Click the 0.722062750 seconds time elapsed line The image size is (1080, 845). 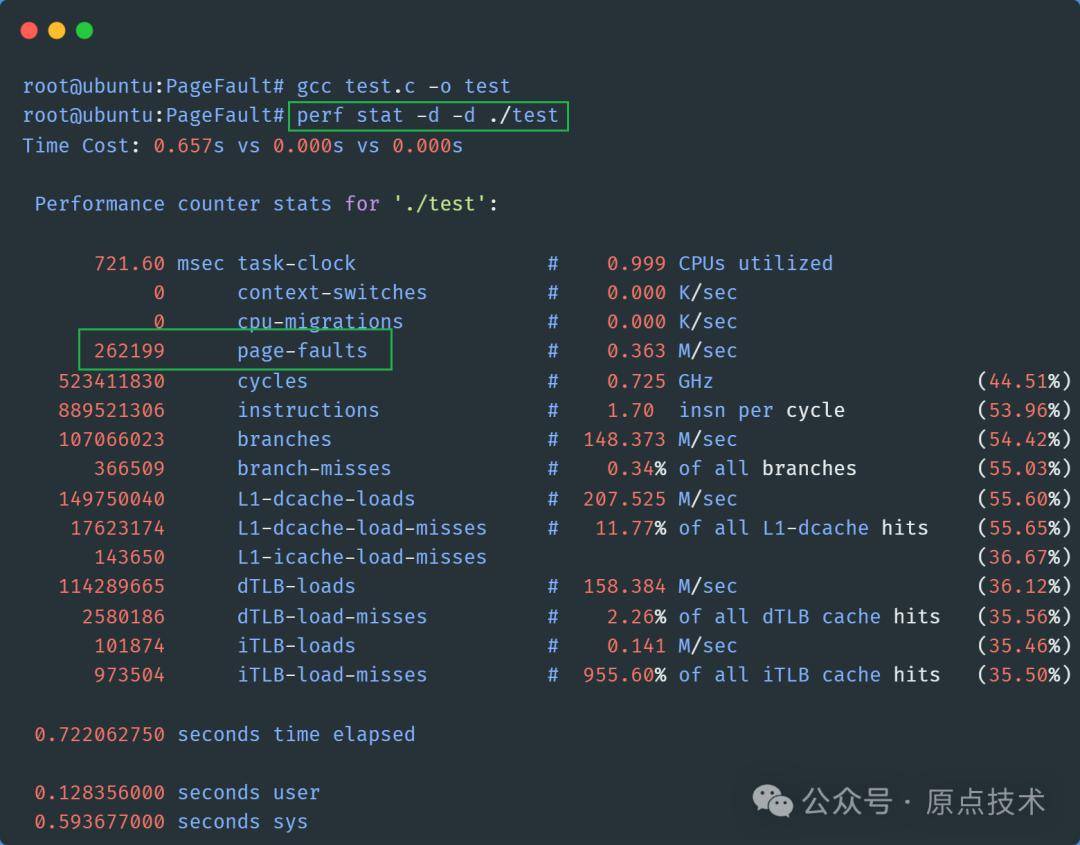[x=225, y=735]
